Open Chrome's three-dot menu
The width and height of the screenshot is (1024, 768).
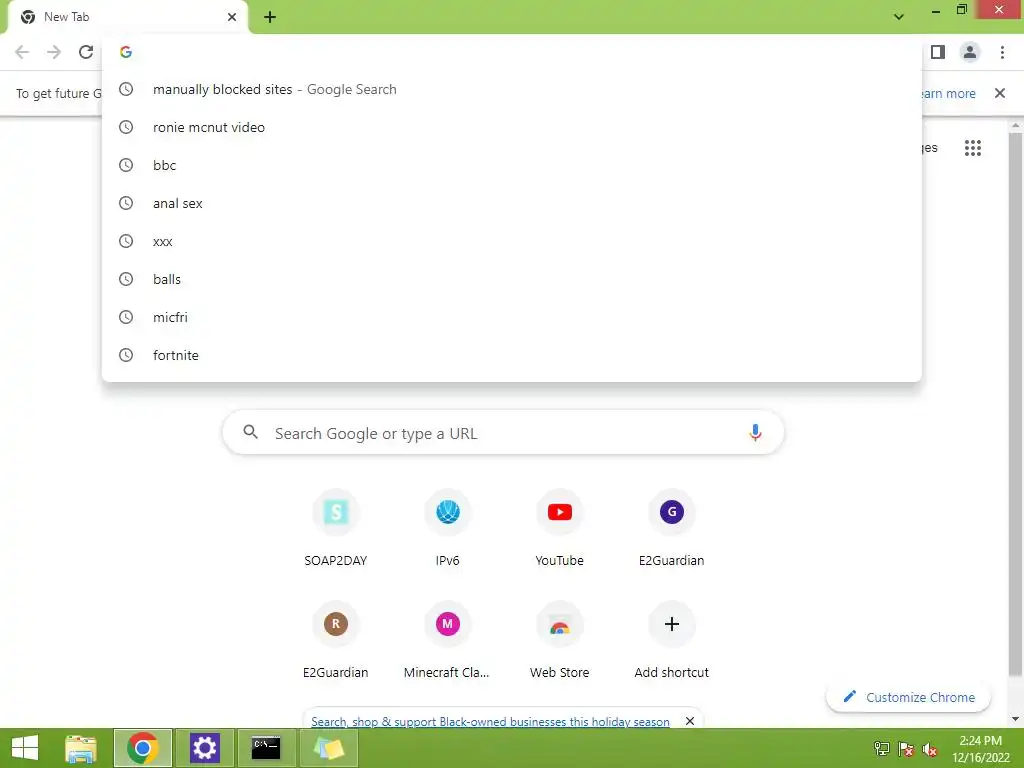click(x=1002, y=52)
